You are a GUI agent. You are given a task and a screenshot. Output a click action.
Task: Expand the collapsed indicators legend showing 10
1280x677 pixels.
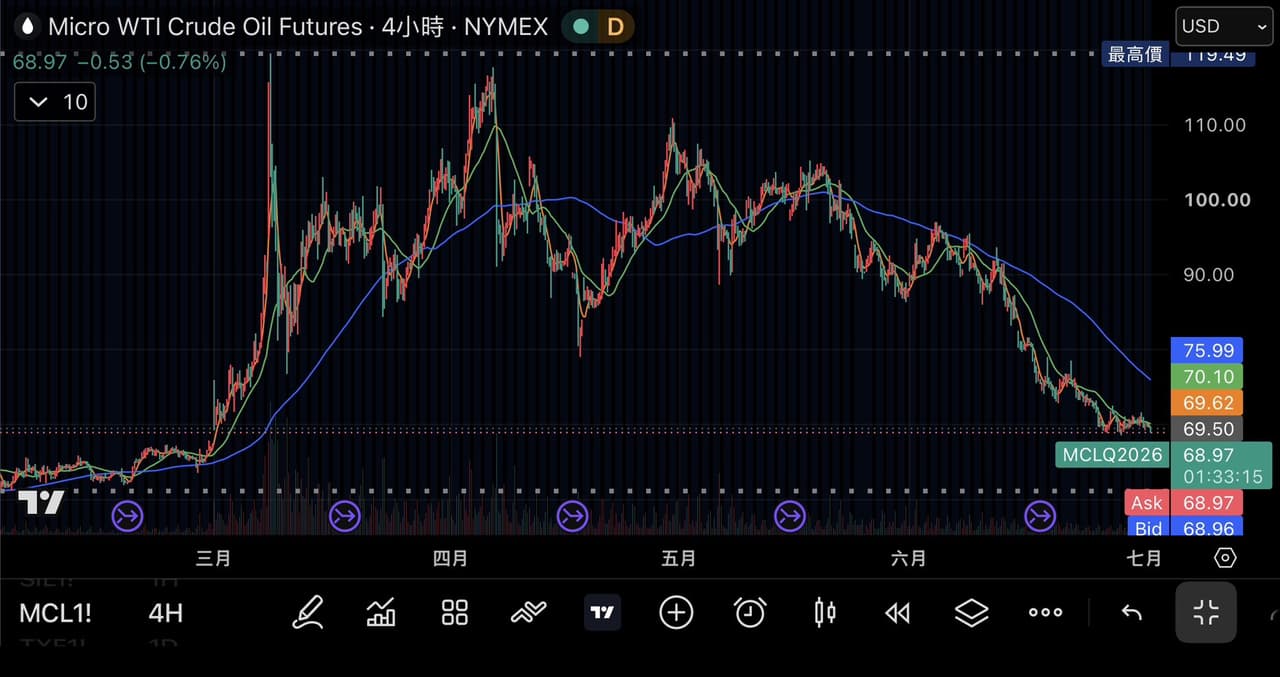pyautogui.click(x=55, y=102)
